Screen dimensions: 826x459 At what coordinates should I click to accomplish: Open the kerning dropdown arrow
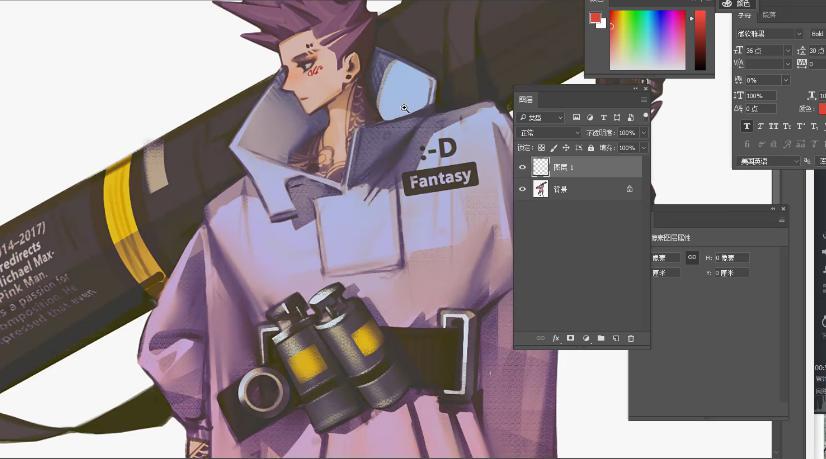(788, 64)
